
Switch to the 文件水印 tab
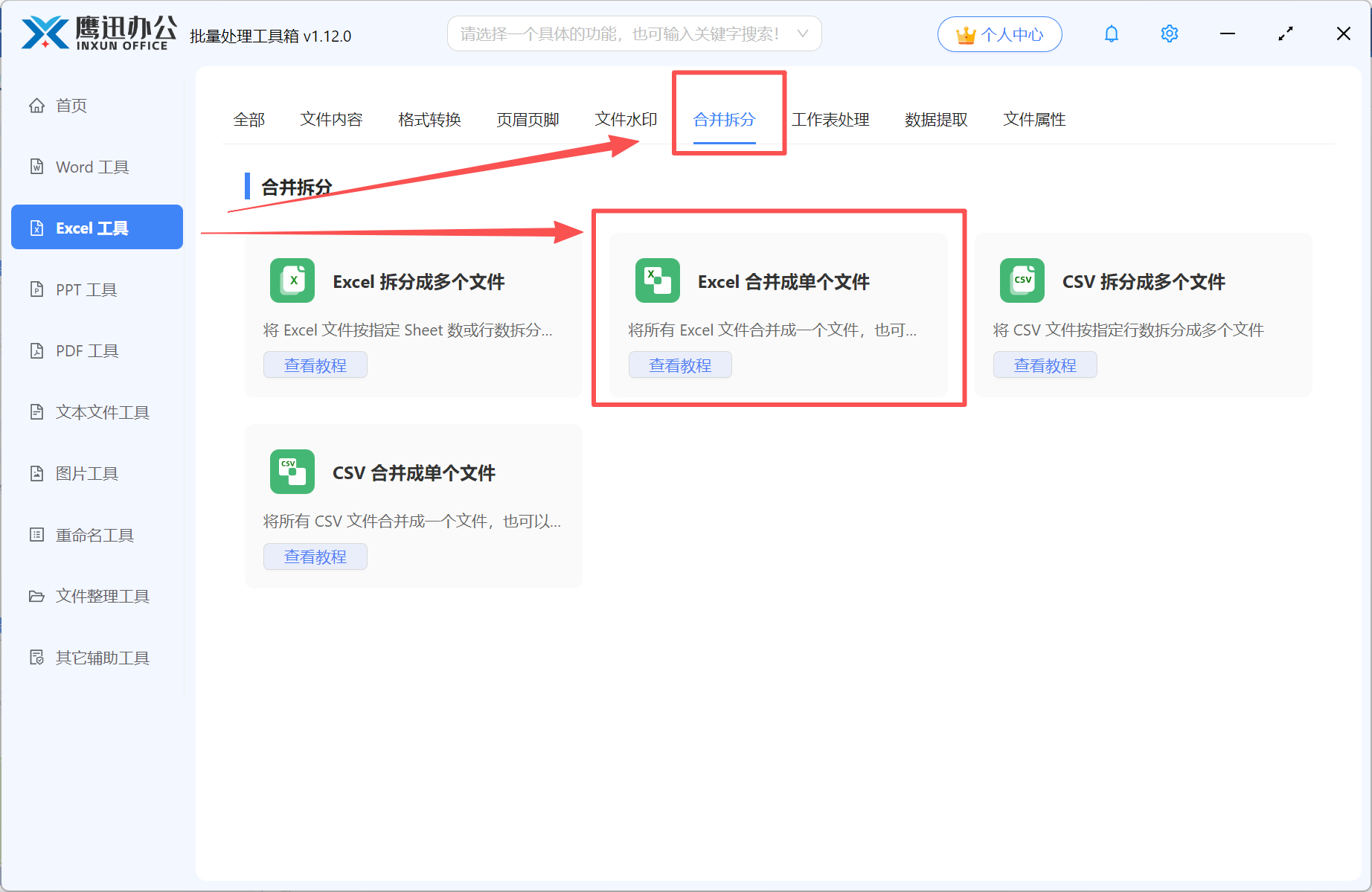point(626,119)
